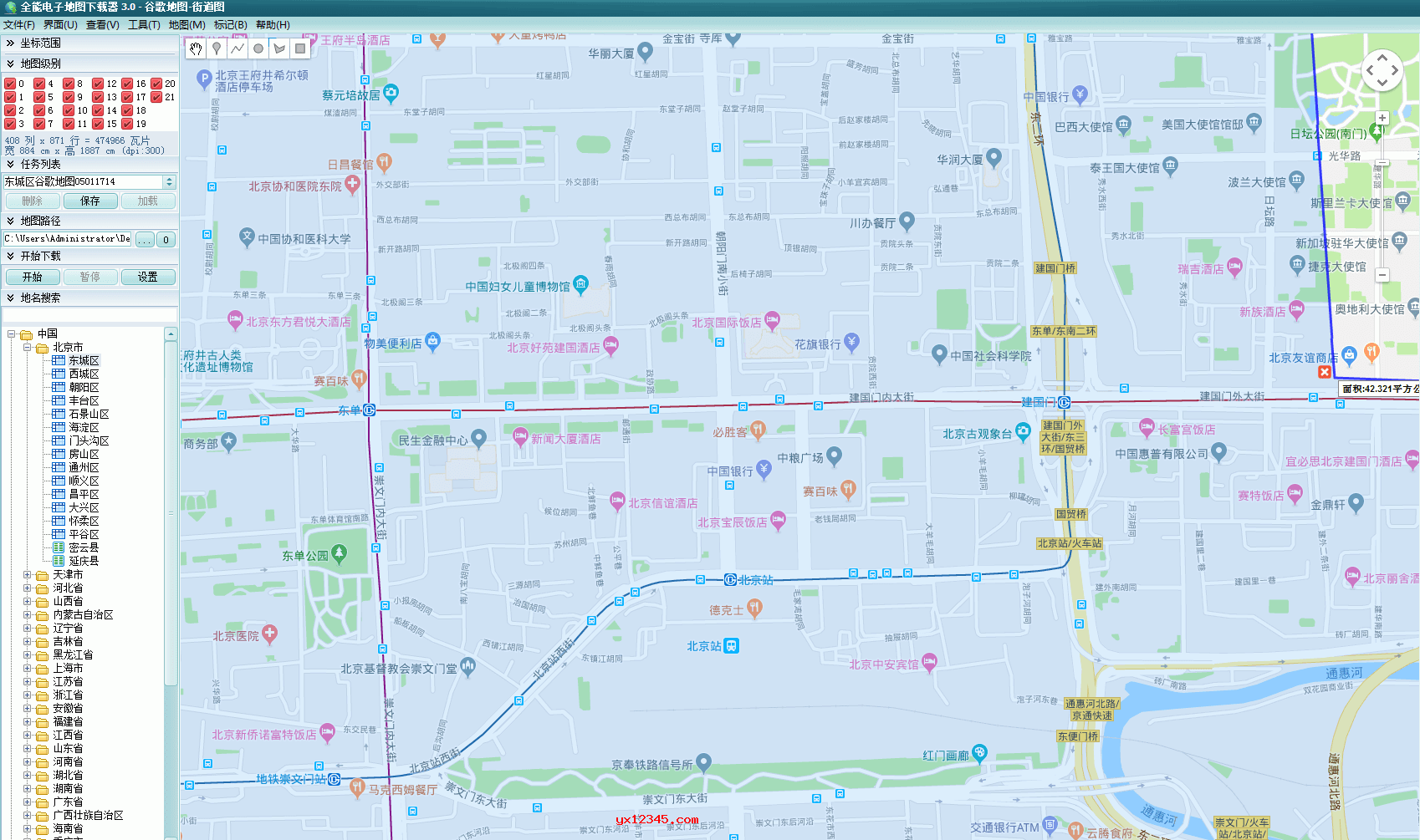
Task: Click the 蔡元培故居 landmark marker
Action: tap(391, 93)
